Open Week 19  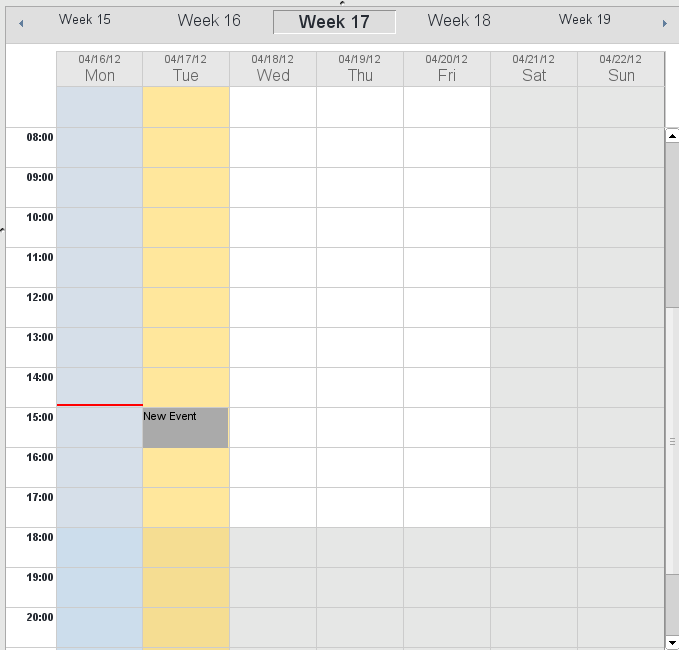click(x=585, y=19)
